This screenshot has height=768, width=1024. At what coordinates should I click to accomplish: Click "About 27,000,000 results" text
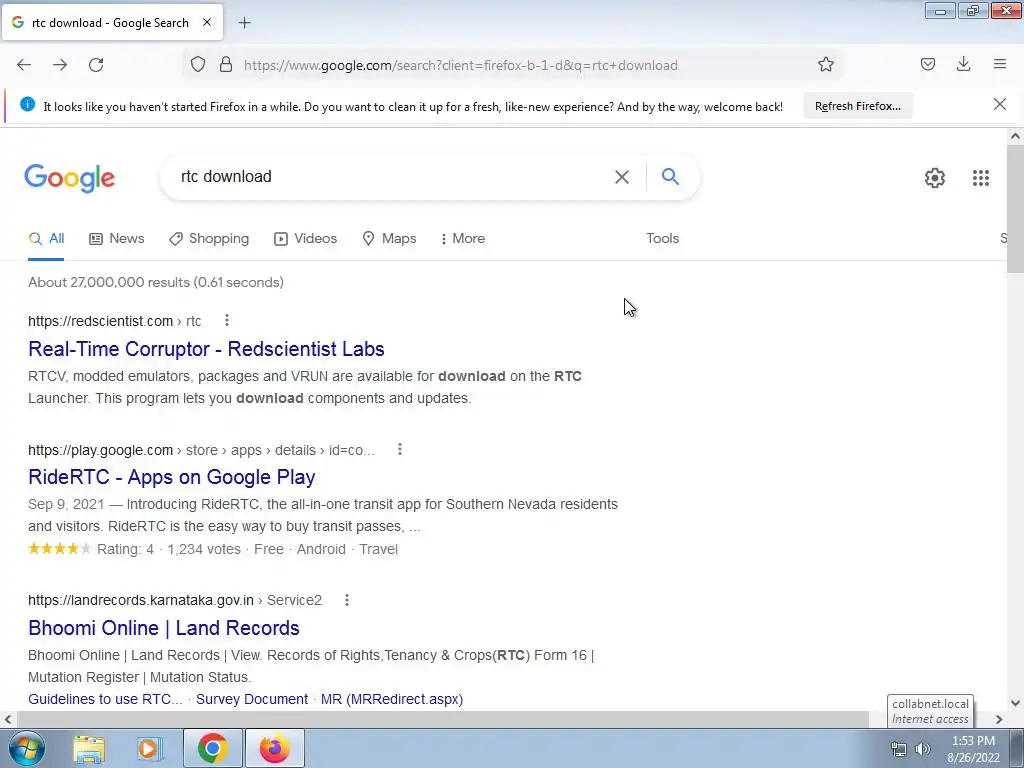tap(156, 282)
